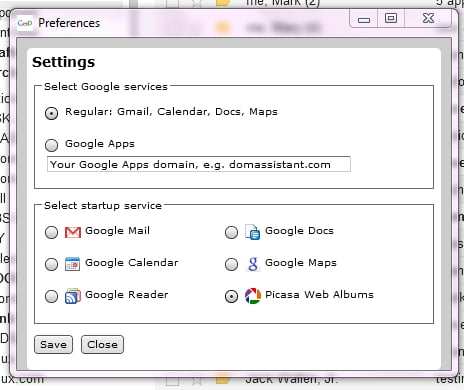Click the Google Calendar icon

(x=72, y=264)
